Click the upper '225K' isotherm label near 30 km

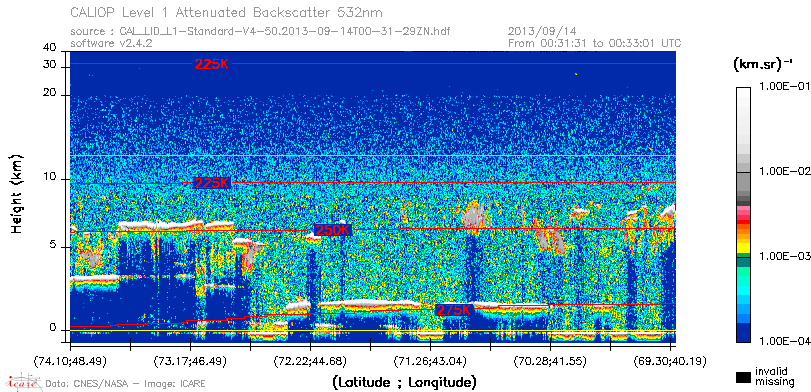(212, 64)
